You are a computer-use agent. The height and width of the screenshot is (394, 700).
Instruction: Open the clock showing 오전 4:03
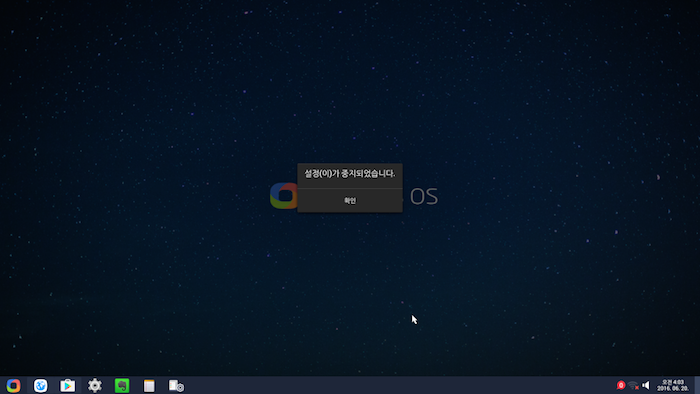(672, 386)
